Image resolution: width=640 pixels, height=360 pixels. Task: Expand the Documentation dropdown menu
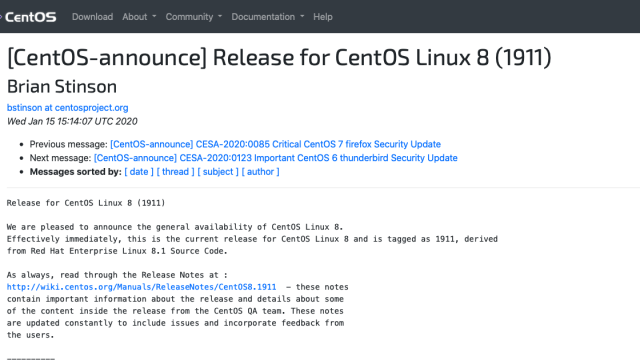pos(268,17)
